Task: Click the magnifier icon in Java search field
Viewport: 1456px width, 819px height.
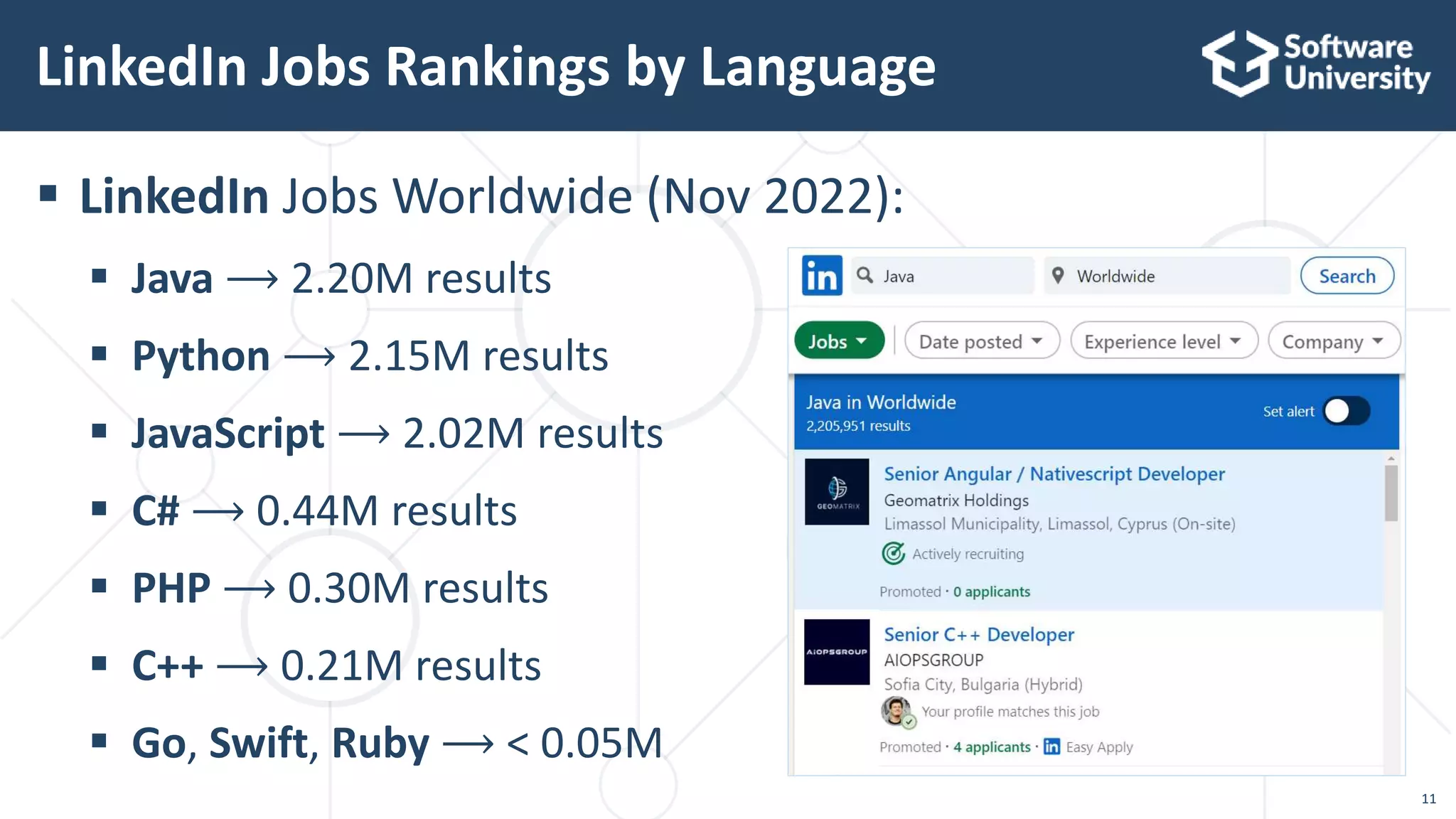Action: click(864, 275)
